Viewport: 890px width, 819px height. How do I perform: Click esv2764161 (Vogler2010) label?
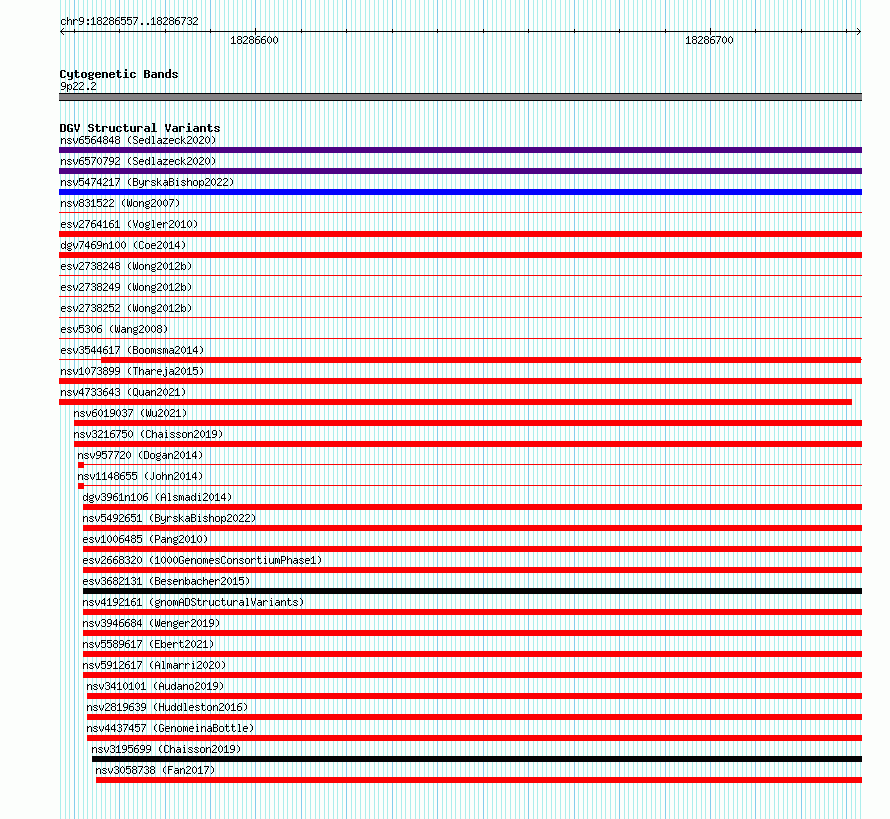click(x=129, y=224)
